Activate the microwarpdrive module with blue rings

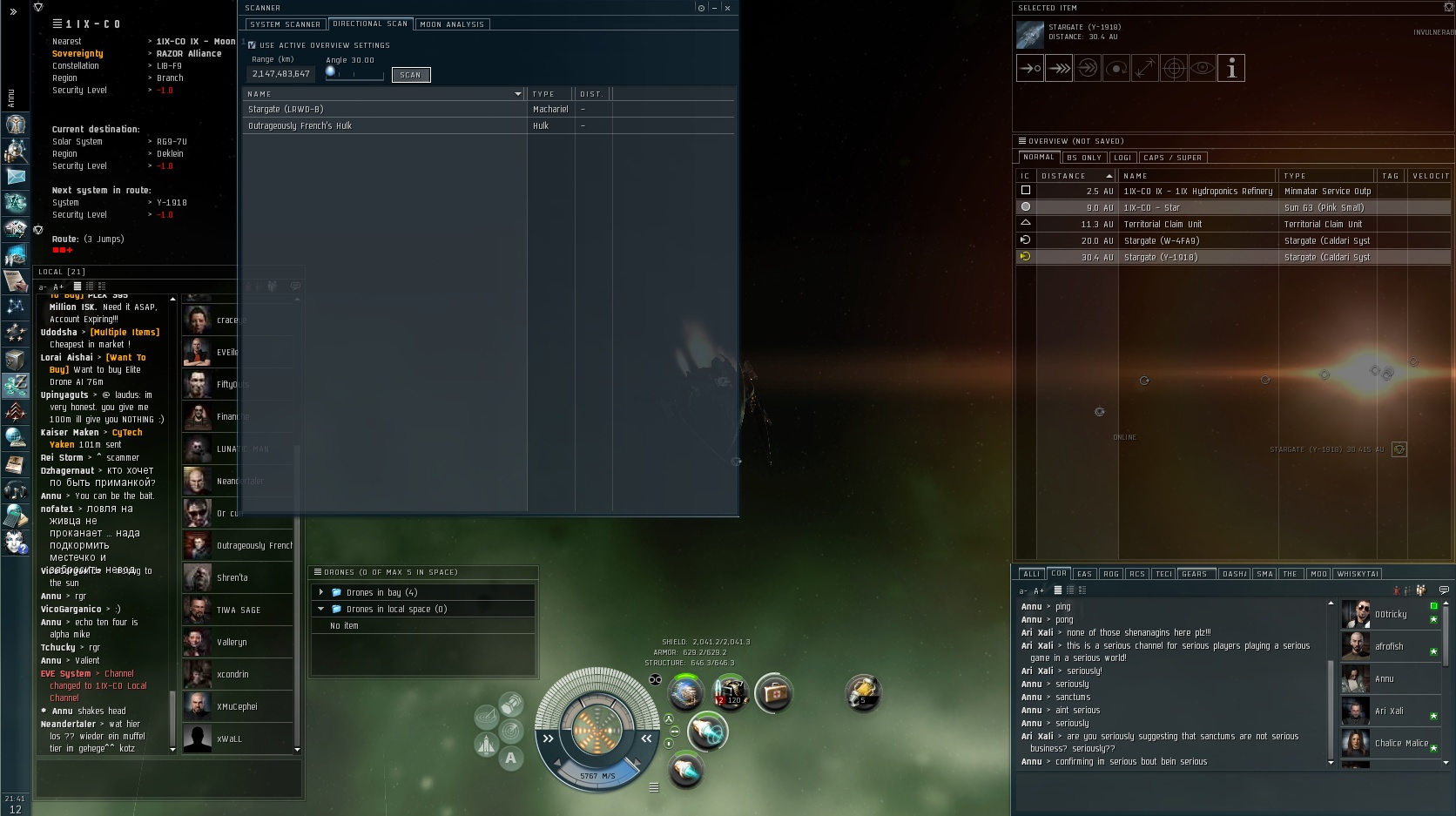coord(708,732)
